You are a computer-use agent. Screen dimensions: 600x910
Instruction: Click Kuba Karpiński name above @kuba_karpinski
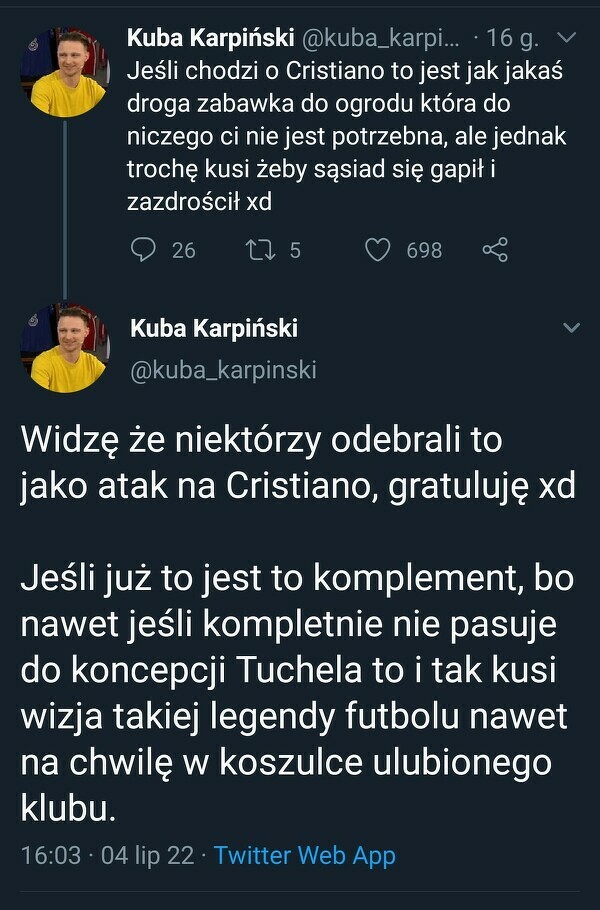(x=214, y=328)
